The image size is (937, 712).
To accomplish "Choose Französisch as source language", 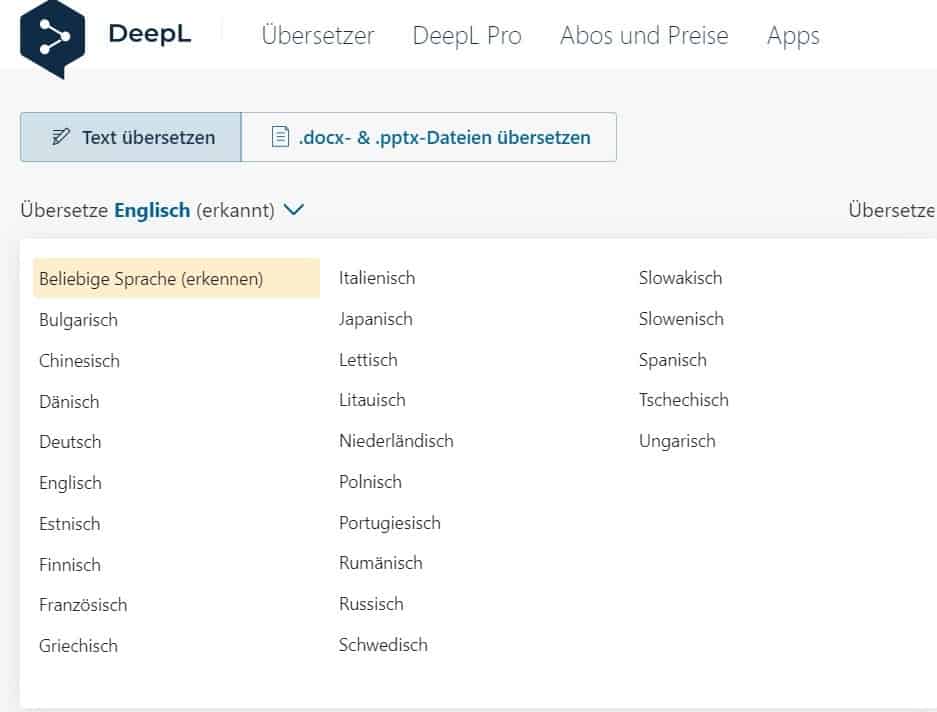I will coord(83,604).
